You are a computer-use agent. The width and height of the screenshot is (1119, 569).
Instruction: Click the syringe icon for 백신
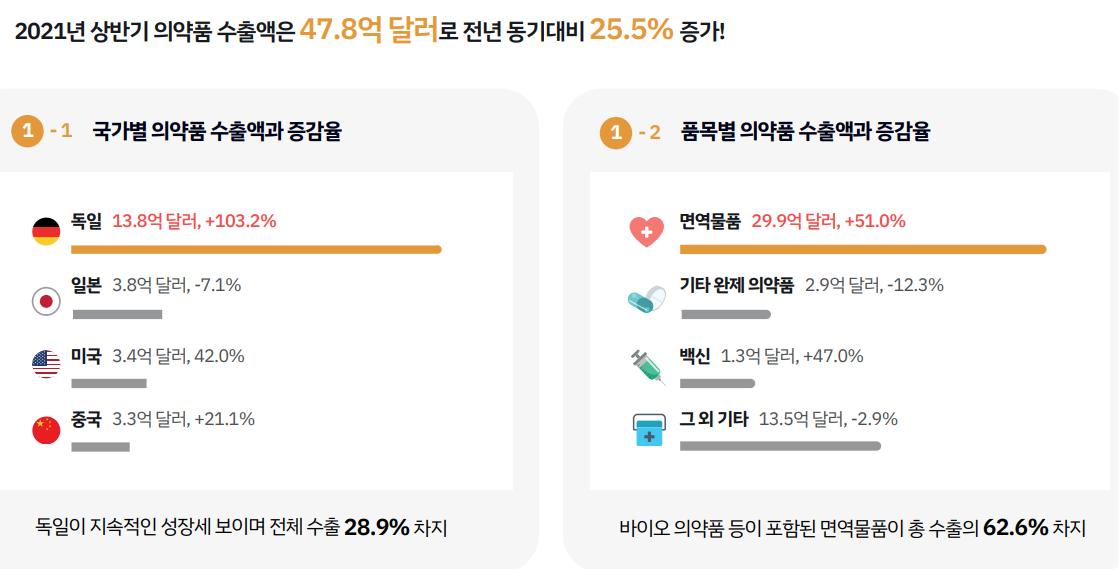click(648, 367)
